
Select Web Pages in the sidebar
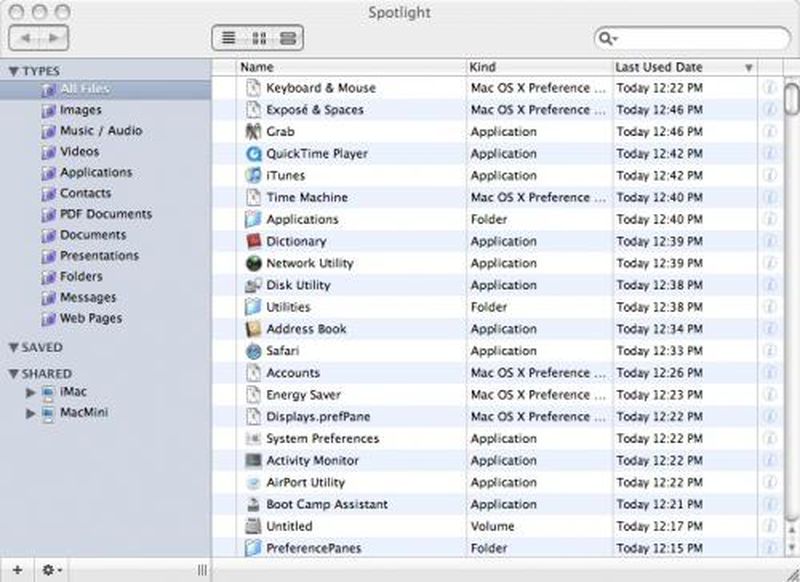[x=91, y=318]
